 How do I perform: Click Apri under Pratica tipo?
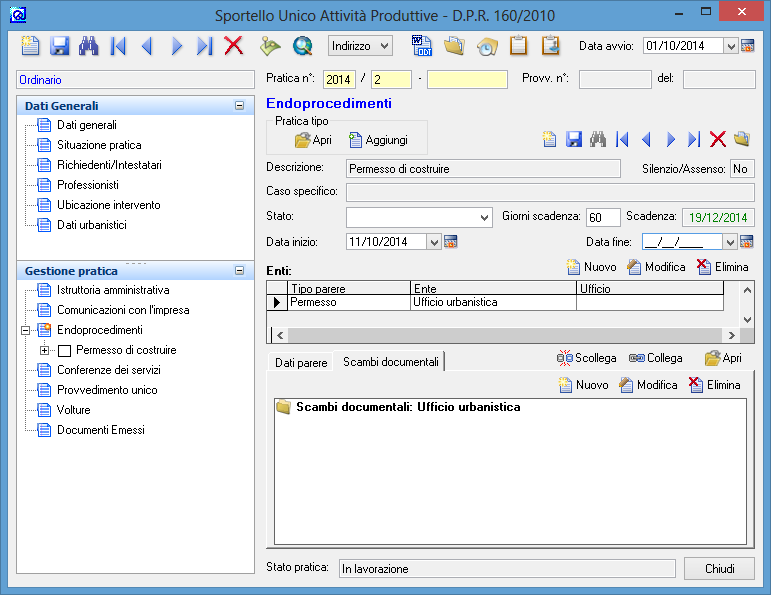[x=313, y=140]
